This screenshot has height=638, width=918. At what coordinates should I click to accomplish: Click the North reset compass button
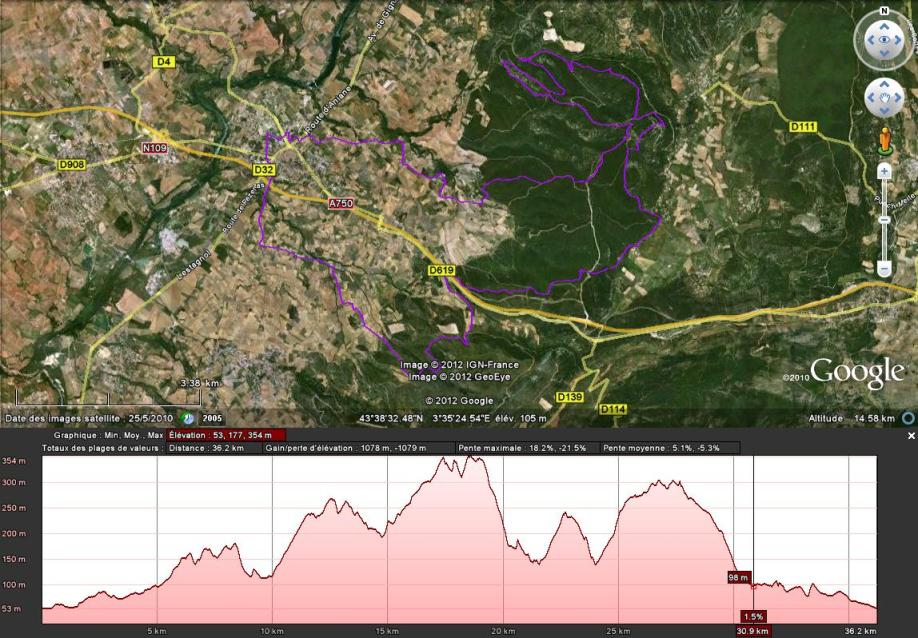(x=884, y=10)
